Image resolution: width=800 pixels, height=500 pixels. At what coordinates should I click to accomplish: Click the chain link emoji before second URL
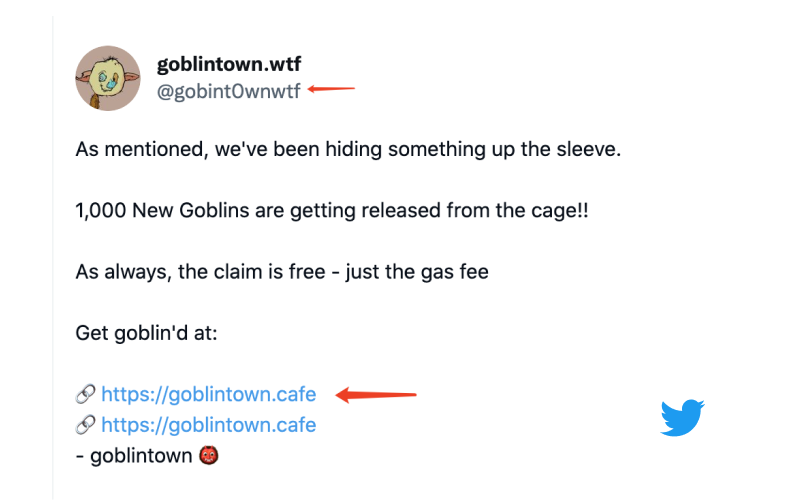pyautogui.click(x=85, y=424)
